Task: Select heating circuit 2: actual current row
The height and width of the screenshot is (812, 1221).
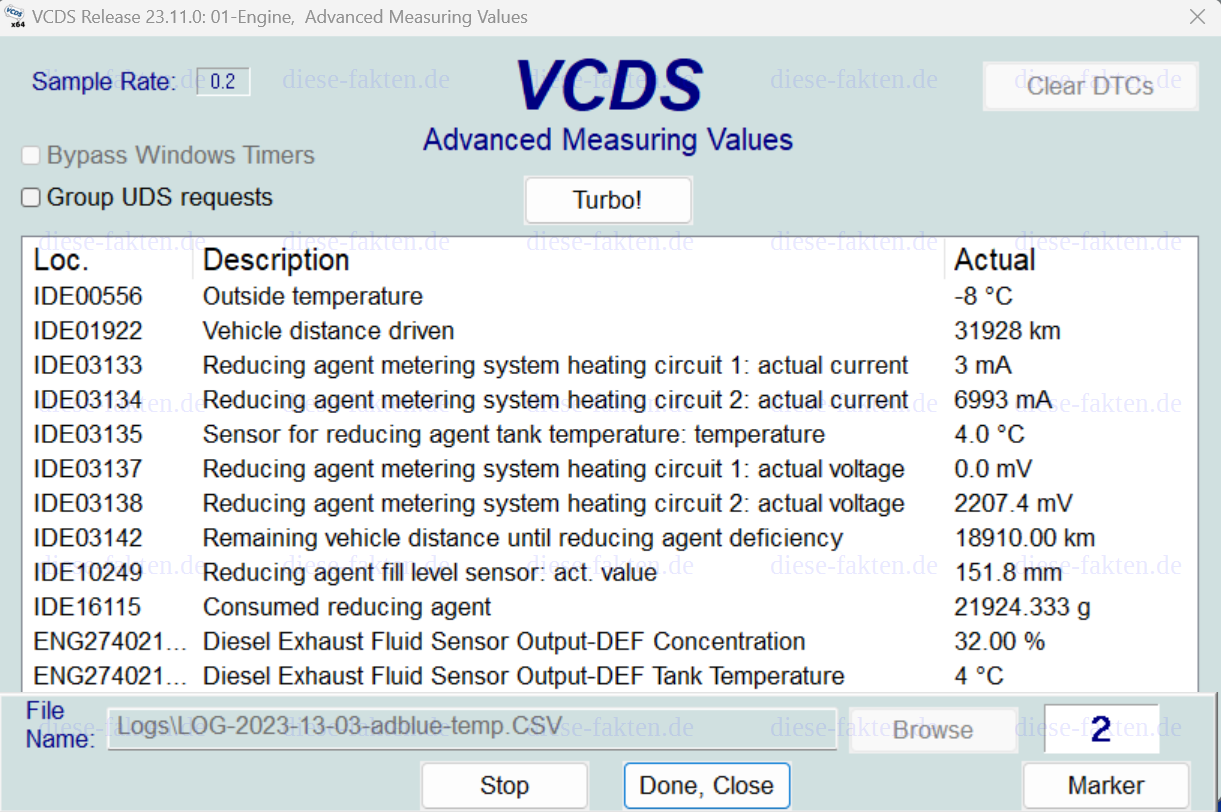Action: pyautogui.click(x=610, y=400)
